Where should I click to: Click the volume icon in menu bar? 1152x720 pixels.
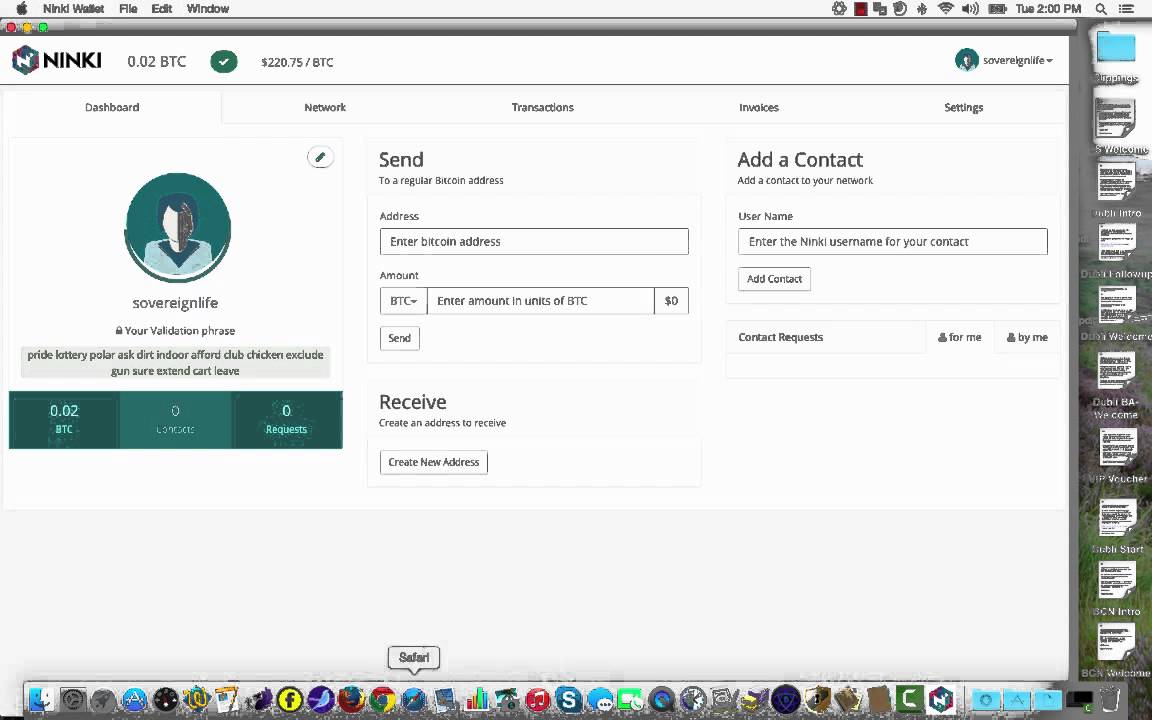(970, 9)
